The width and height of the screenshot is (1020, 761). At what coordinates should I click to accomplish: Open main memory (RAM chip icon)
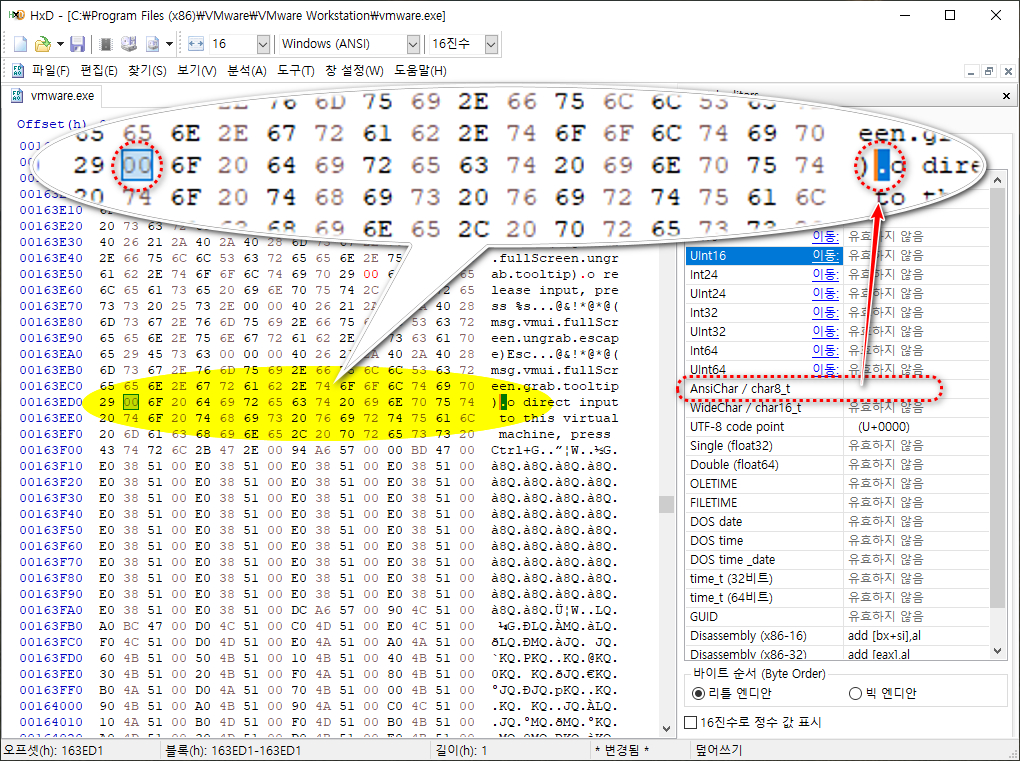106,44
